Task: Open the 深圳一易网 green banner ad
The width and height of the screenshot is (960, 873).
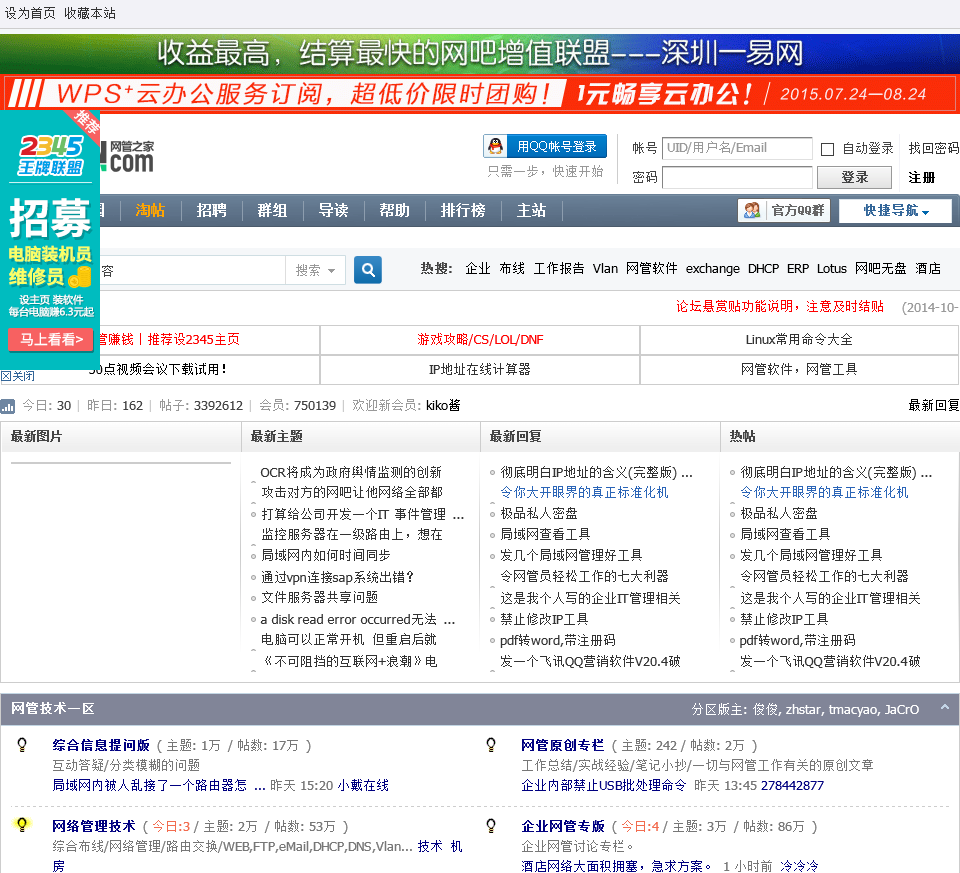Action: pos(480,54)
